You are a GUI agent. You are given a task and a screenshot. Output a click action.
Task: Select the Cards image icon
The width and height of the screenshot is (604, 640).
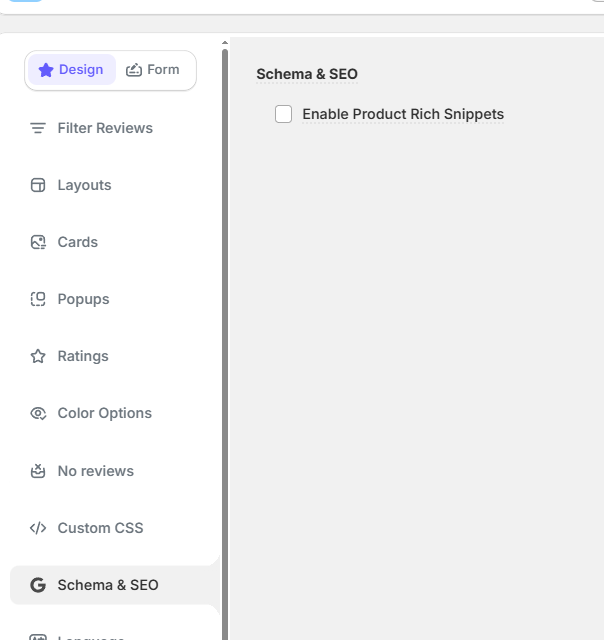point(38,242)
